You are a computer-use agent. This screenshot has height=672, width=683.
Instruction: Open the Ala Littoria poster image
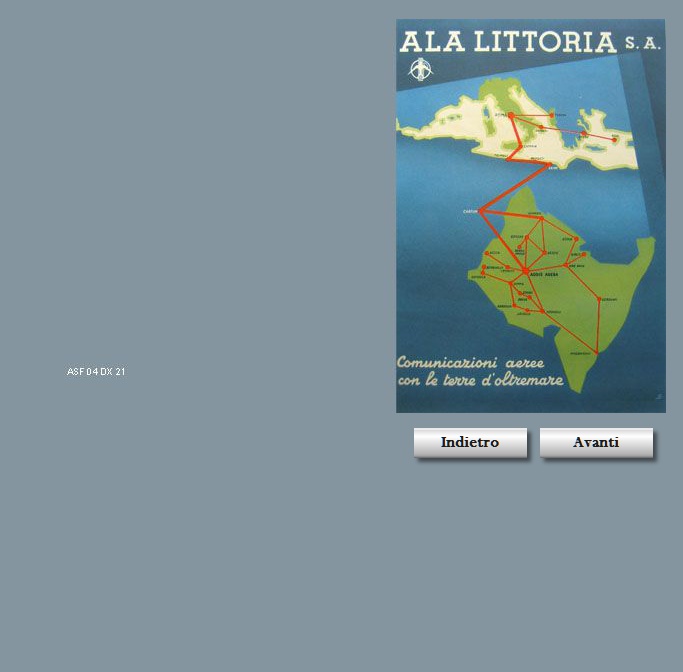click(531, 216)
